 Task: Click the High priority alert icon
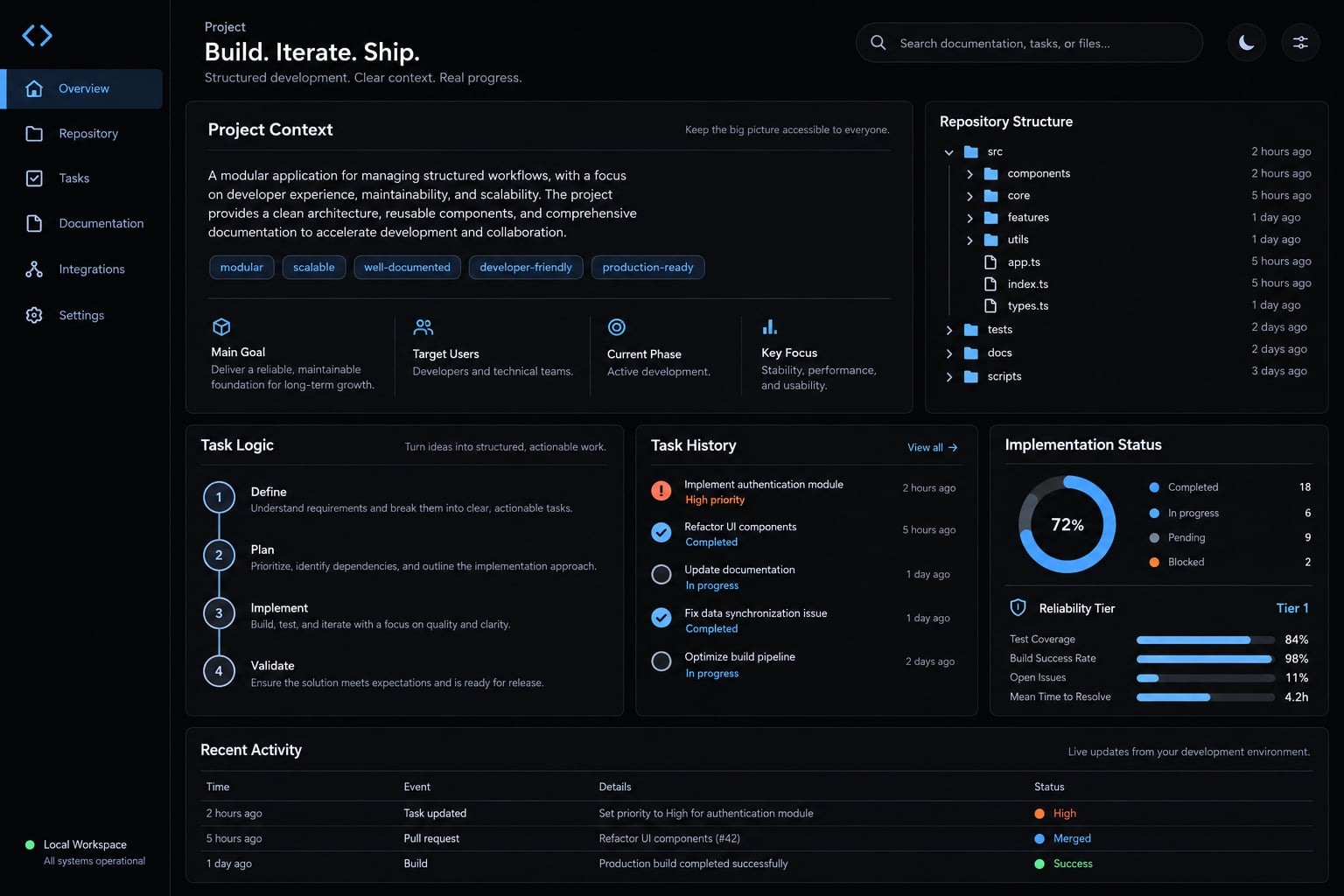tap(661, 491)
